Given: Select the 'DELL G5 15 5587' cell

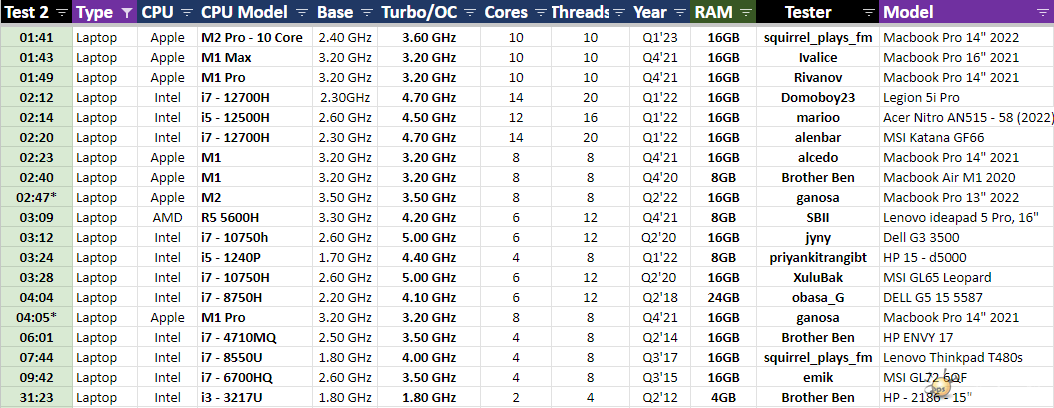Looking at the screenshot, I should [x=967, y=297].
